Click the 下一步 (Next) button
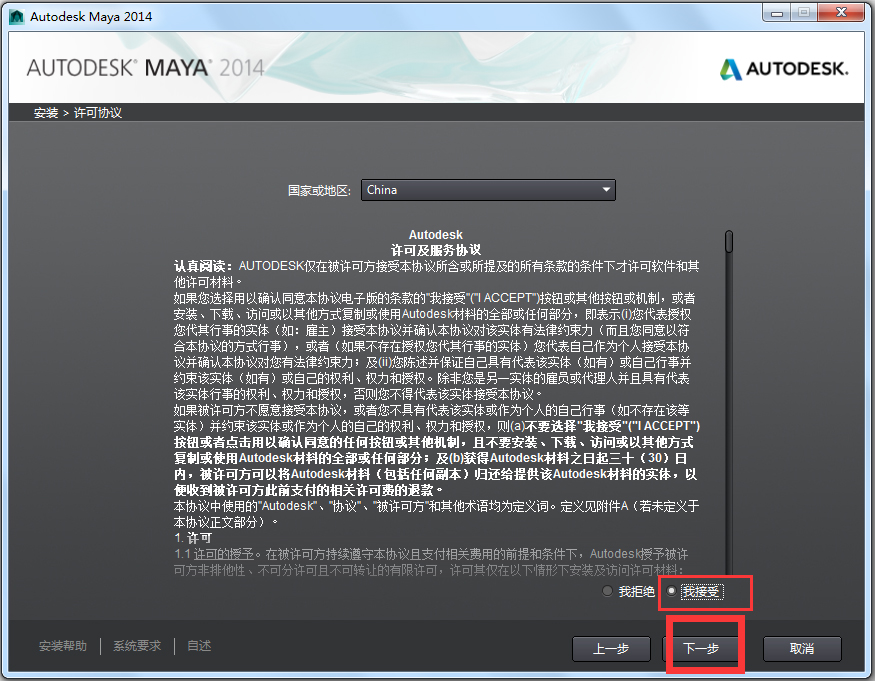The image size is (875, 681). point(704,648)
